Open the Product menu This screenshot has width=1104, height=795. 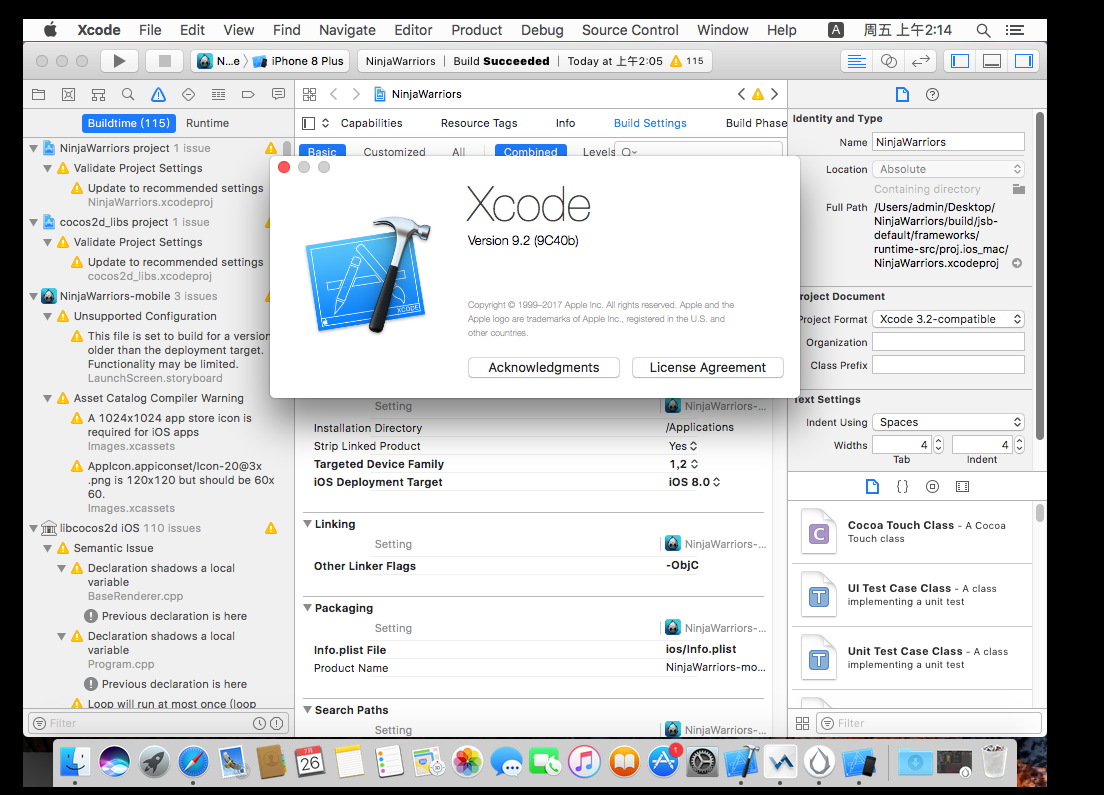pyautogui.click(x=477, y=30)
